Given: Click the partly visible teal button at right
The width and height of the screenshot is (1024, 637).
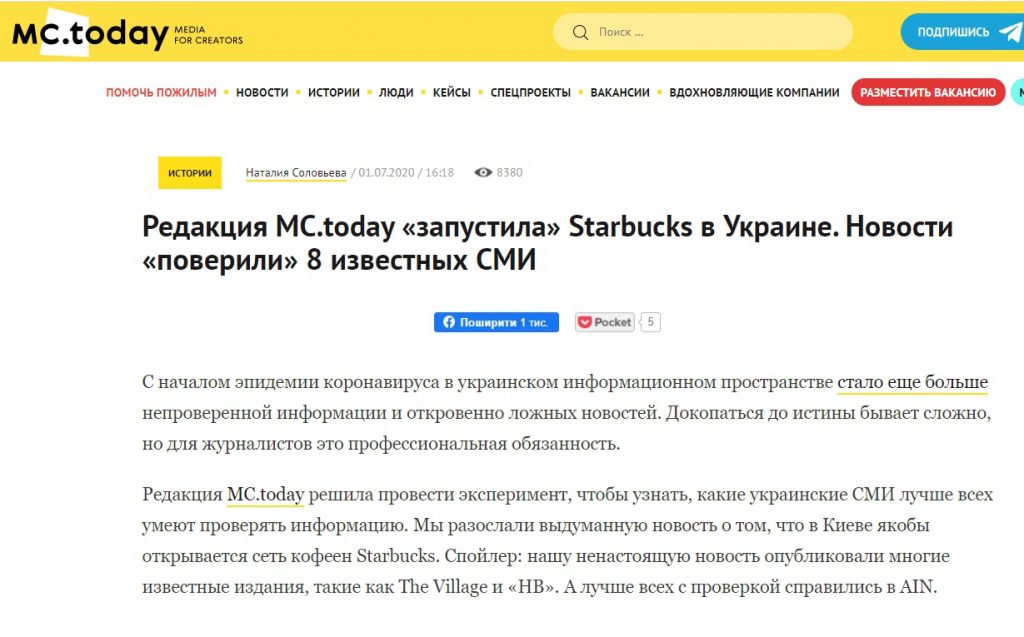Looking at the screenshot, I should click(1017, 92).
